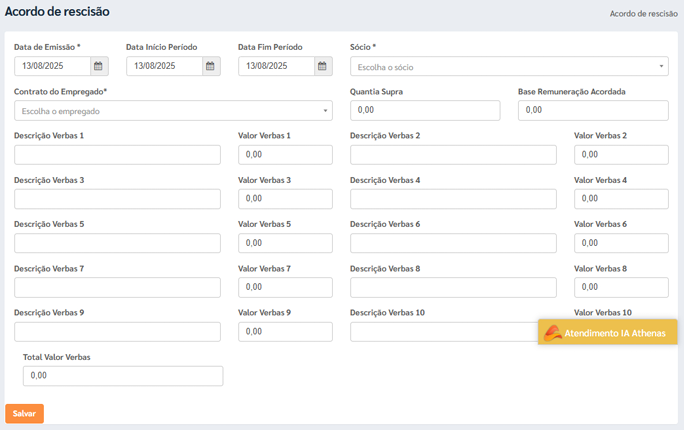Image resolution: width=684 pixels, height=430 pixels.
Task: Select the Valor Verbas 2 input
Action: pos(621,155)
